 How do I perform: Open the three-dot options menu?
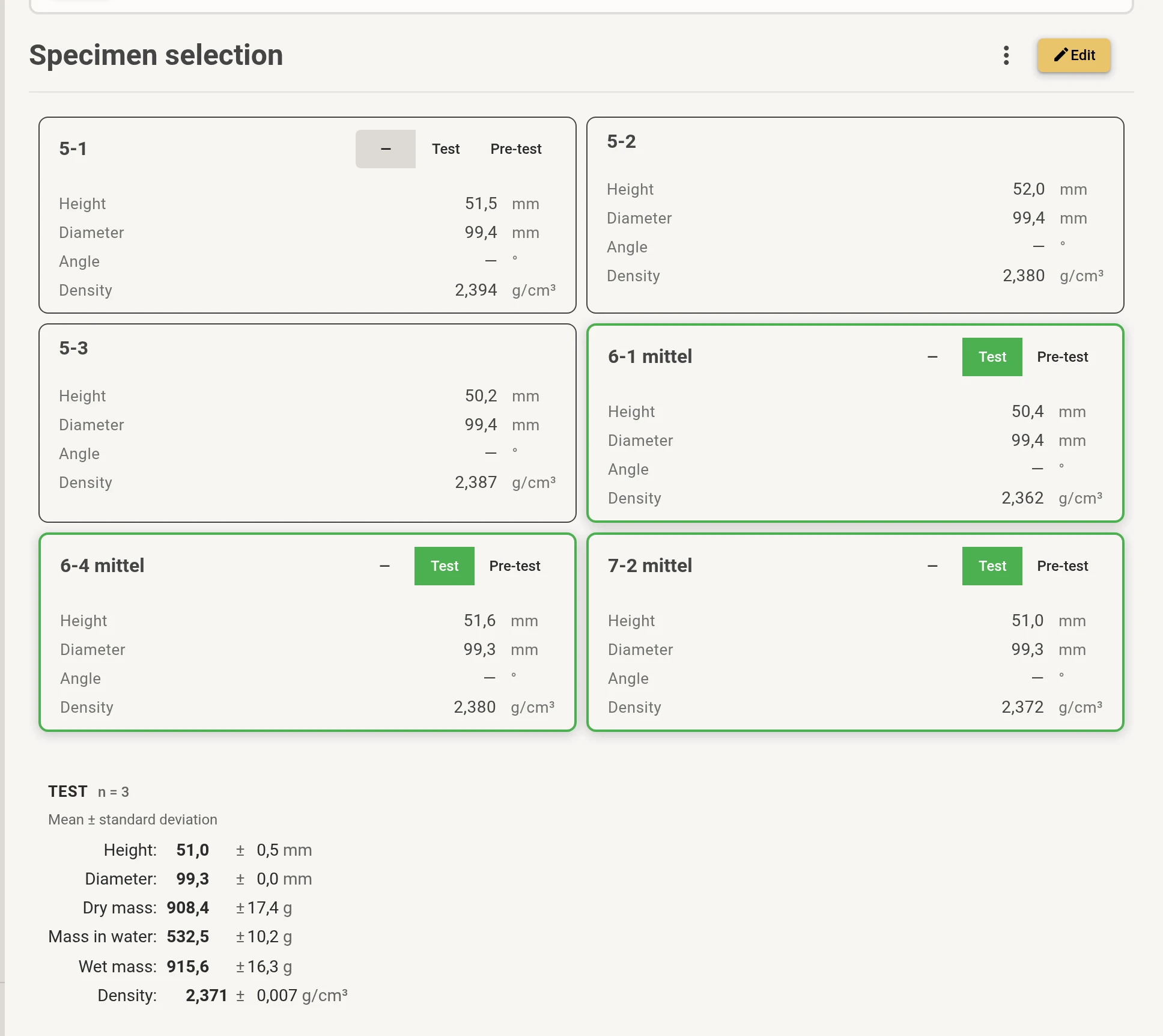[x=1006, y=55]
